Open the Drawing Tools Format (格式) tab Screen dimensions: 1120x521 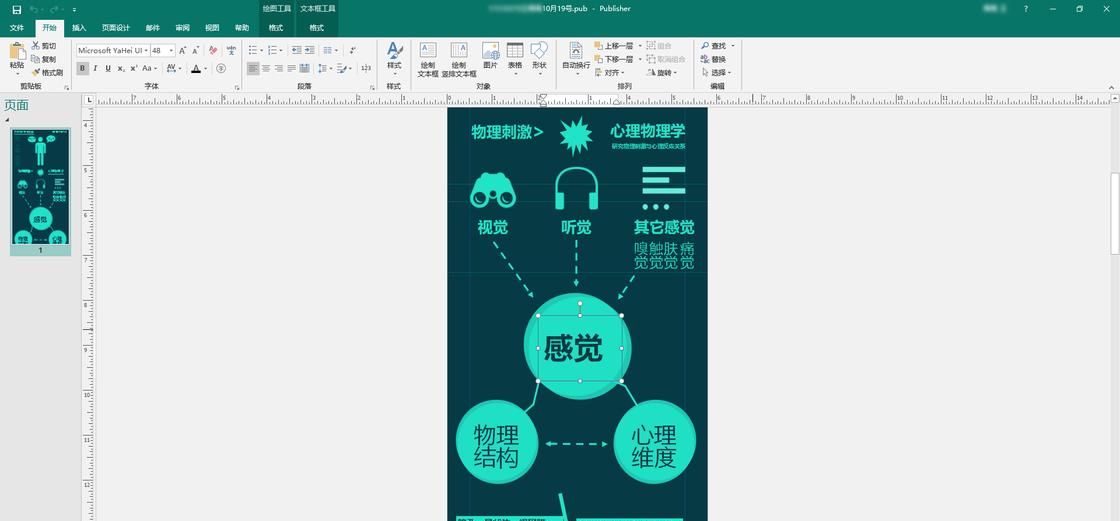click(276, 28)
